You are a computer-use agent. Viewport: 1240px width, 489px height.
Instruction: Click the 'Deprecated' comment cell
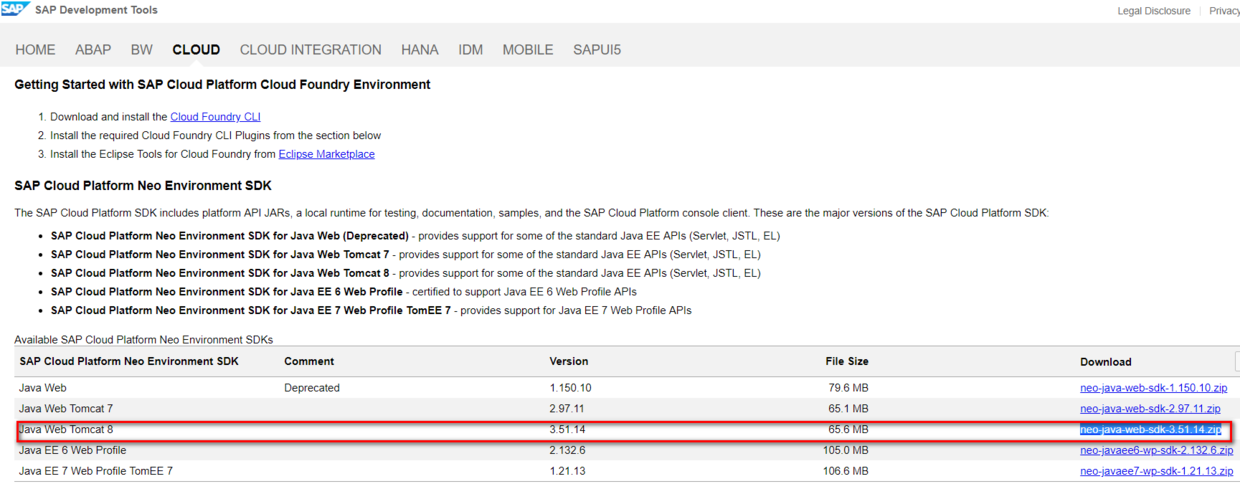coord(312,388)
